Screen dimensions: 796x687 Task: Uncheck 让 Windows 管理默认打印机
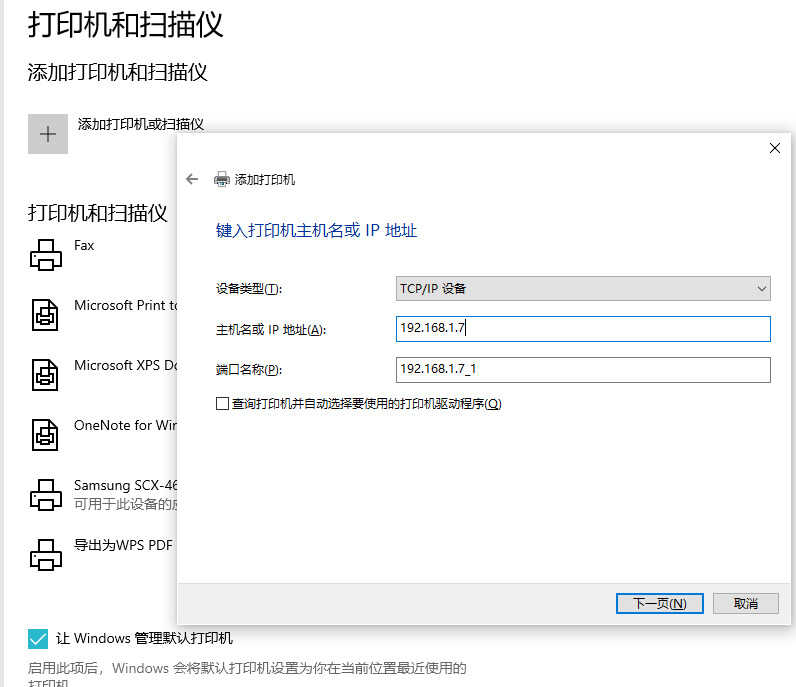38,639
